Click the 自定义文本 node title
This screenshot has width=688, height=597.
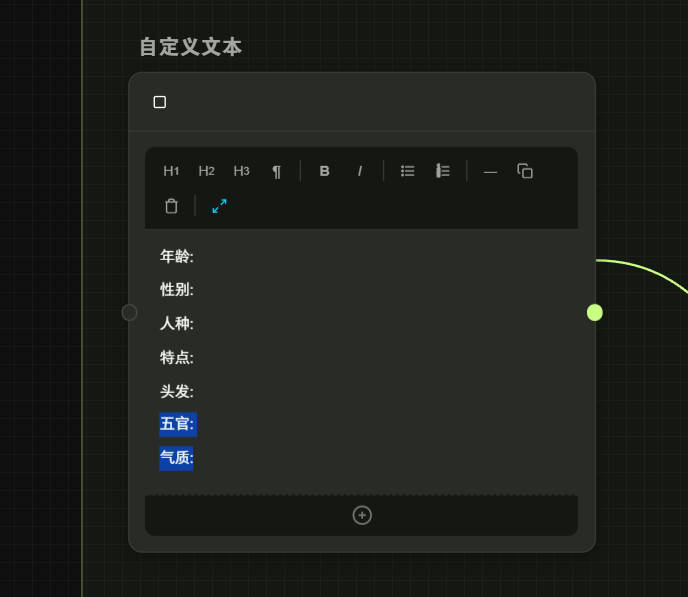[x=190, y=47]
